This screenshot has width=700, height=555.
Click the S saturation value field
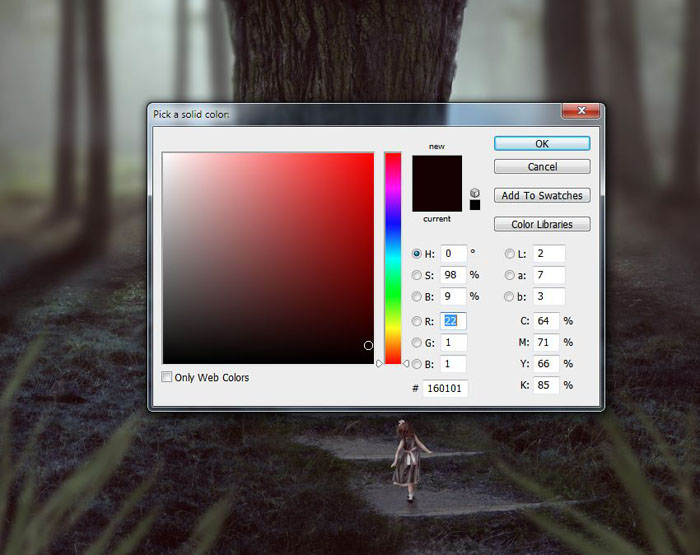454,275
